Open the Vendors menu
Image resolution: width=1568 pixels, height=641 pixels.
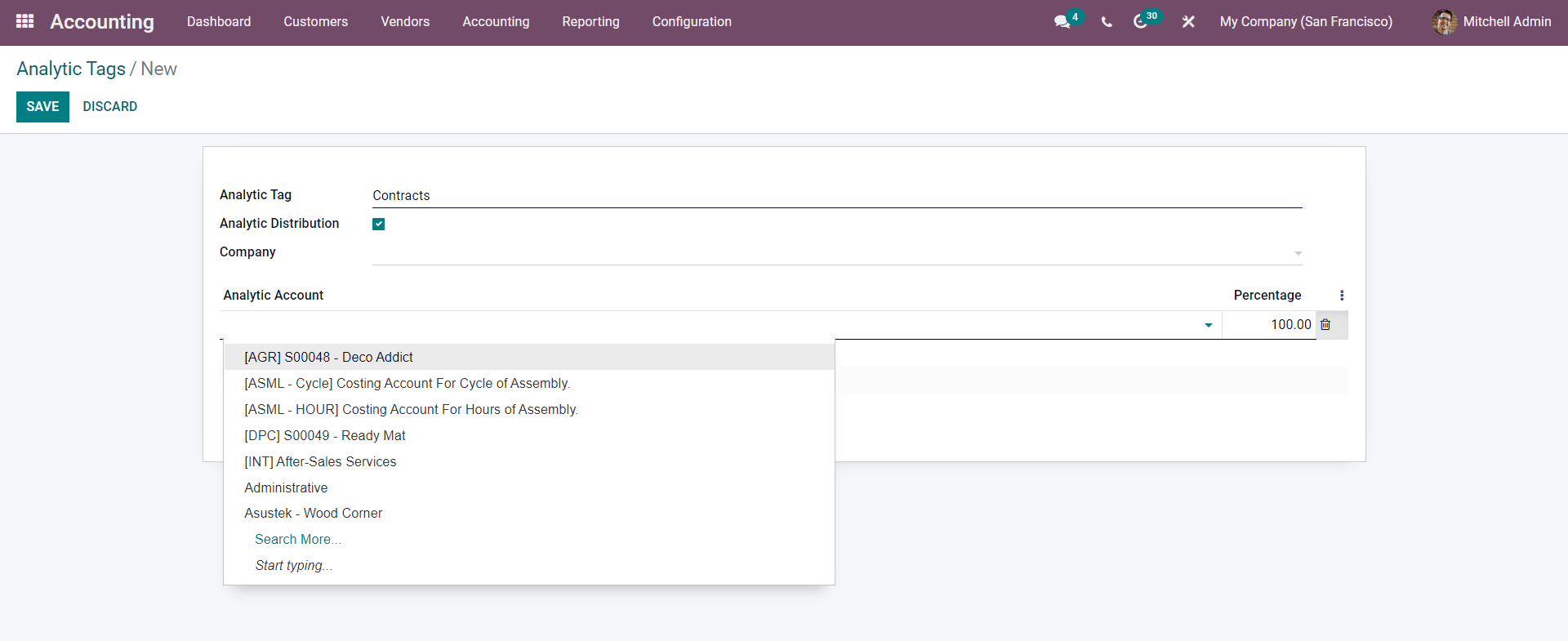[x=405, y=22]
